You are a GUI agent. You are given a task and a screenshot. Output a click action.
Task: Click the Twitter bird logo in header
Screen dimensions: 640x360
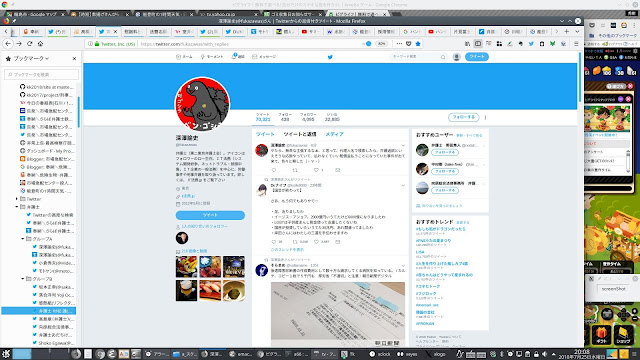(x=330, y=57)
